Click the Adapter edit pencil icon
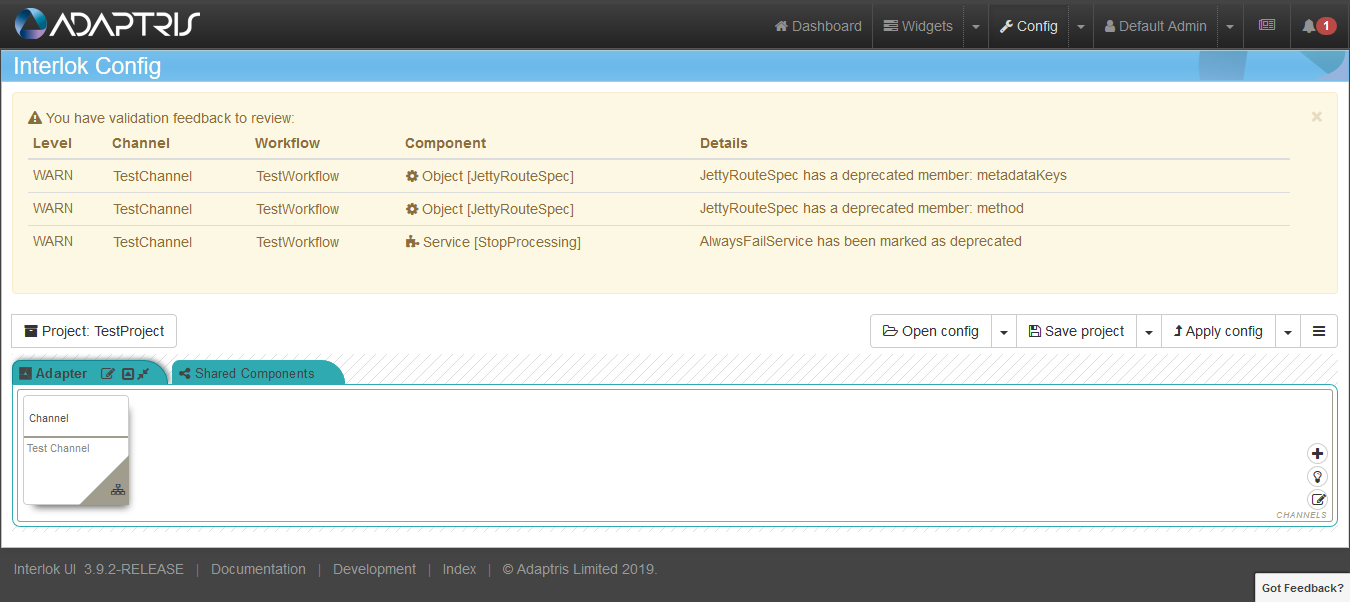1350x602 pixels. click(x=108, y=374)
